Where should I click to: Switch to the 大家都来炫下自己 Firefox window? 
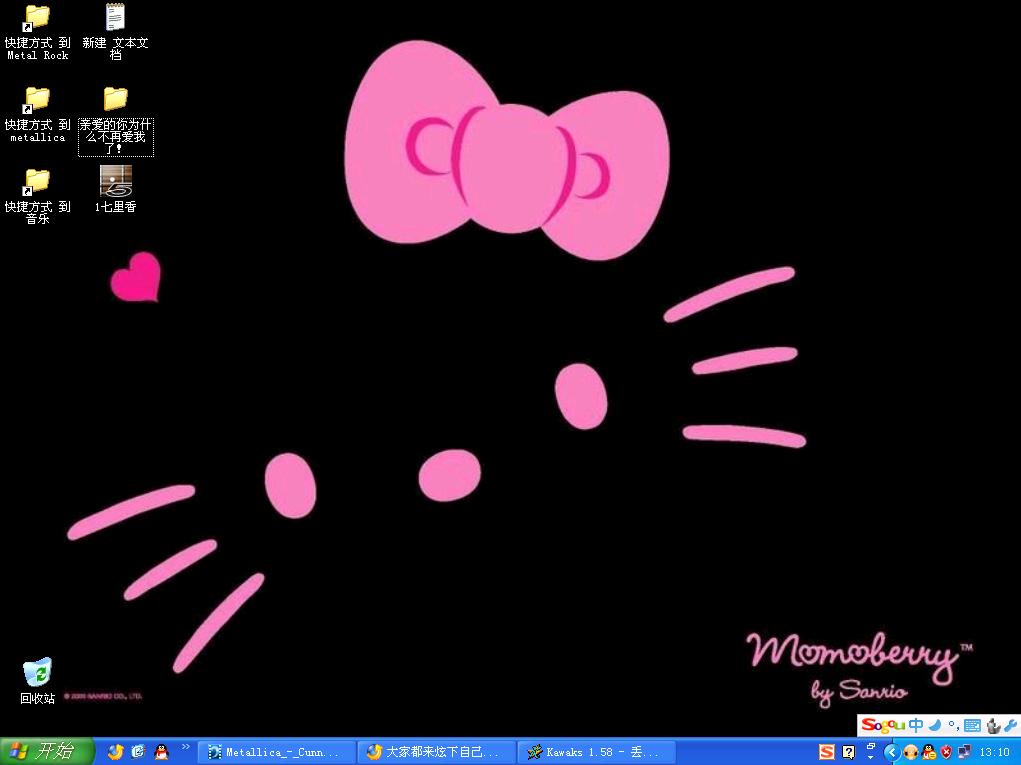click(x=437, y=752)
